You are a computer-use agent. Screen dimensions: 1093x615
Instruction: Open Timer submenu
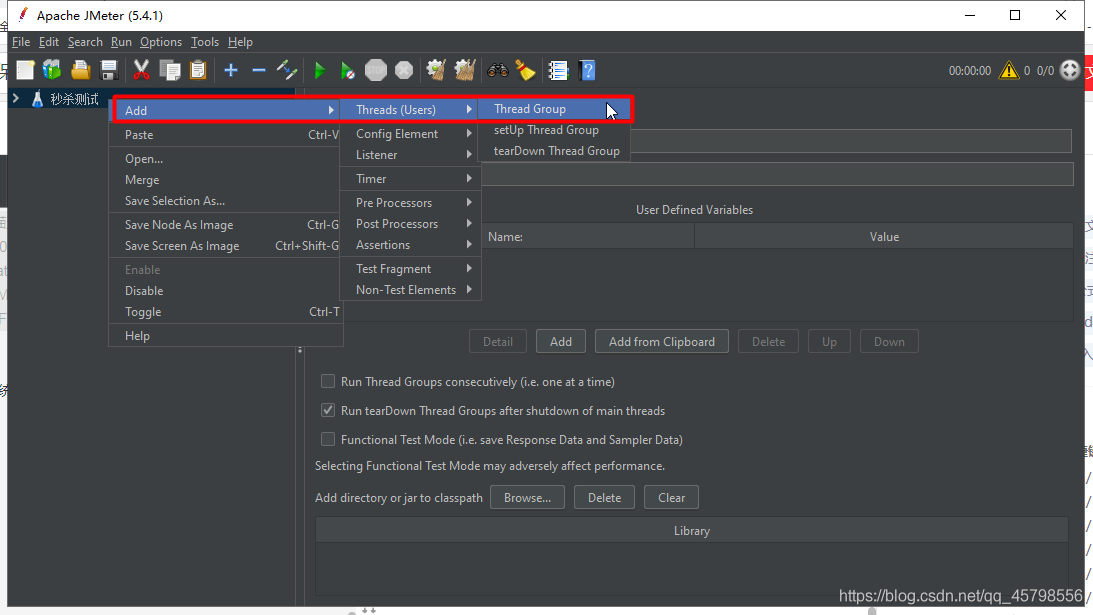(x=410, y=179)
